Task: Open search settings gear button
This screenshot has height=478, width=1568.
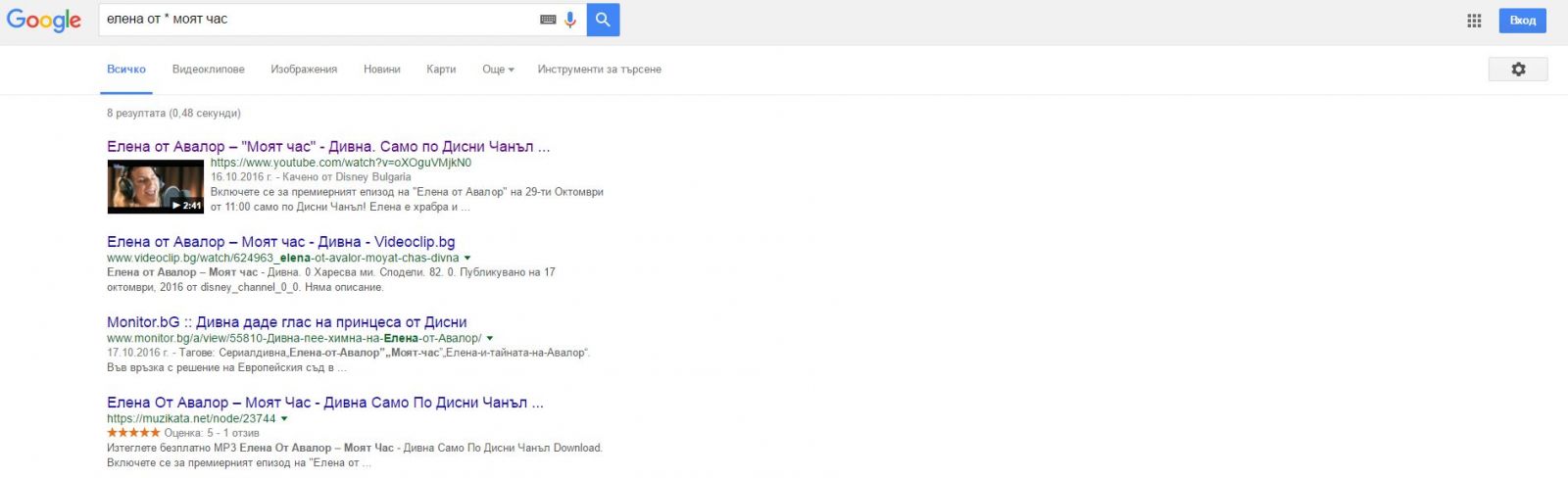Action: tap(1518, 70)
